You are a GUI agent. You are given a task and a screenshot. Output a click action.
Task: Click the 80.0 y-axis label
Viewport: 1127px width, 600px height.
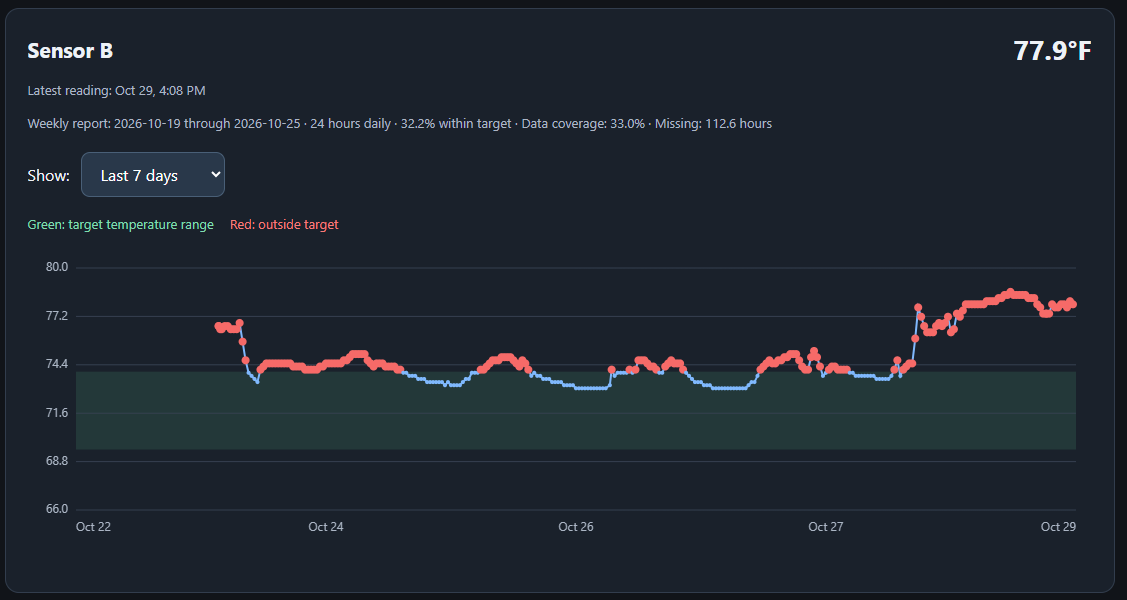point(57,267)
